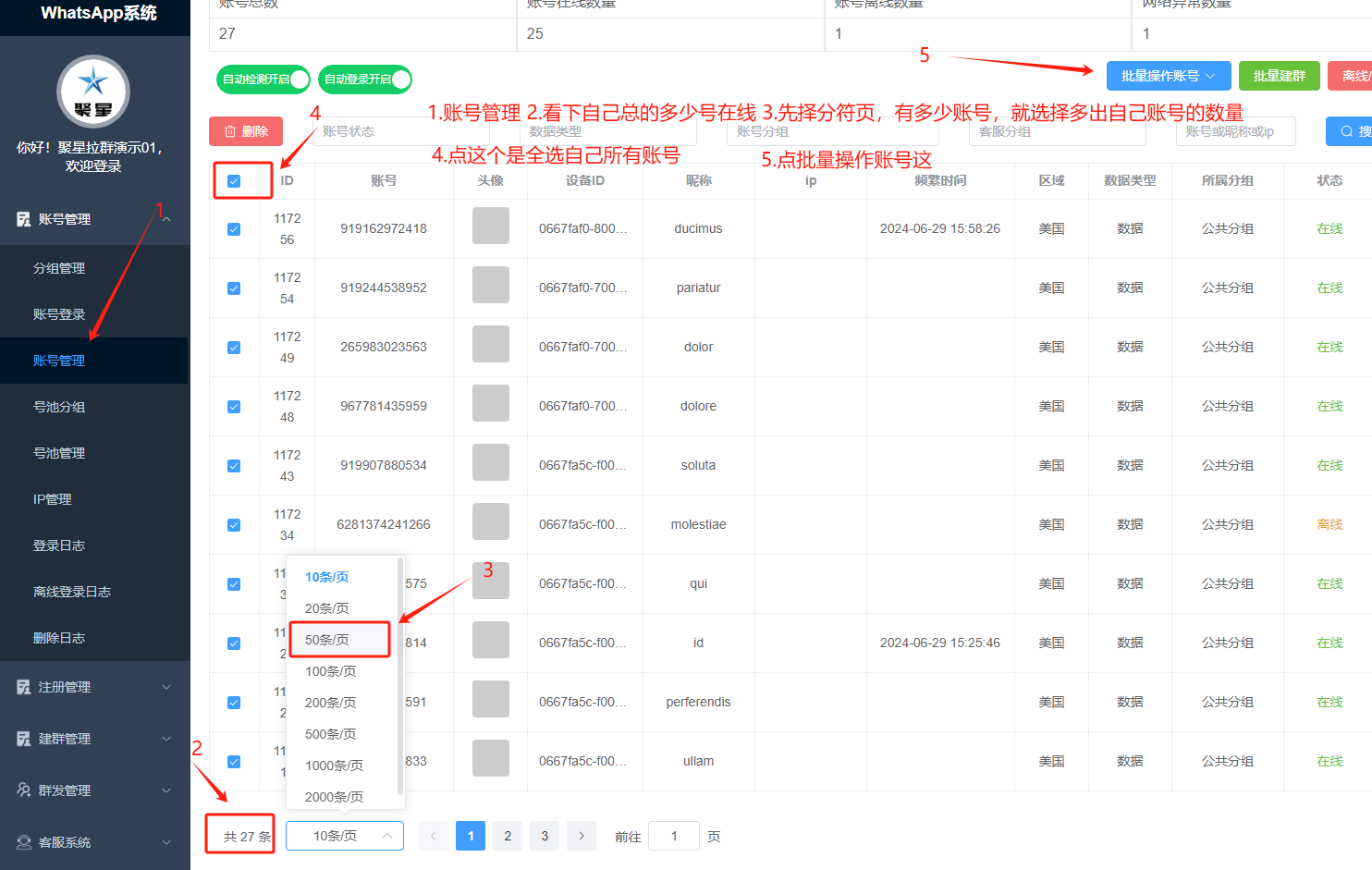Open the 账号状态 filter dropdown
Image resolution: width=1372 pixels, height=870 pixels.
[x=403, y=131]
